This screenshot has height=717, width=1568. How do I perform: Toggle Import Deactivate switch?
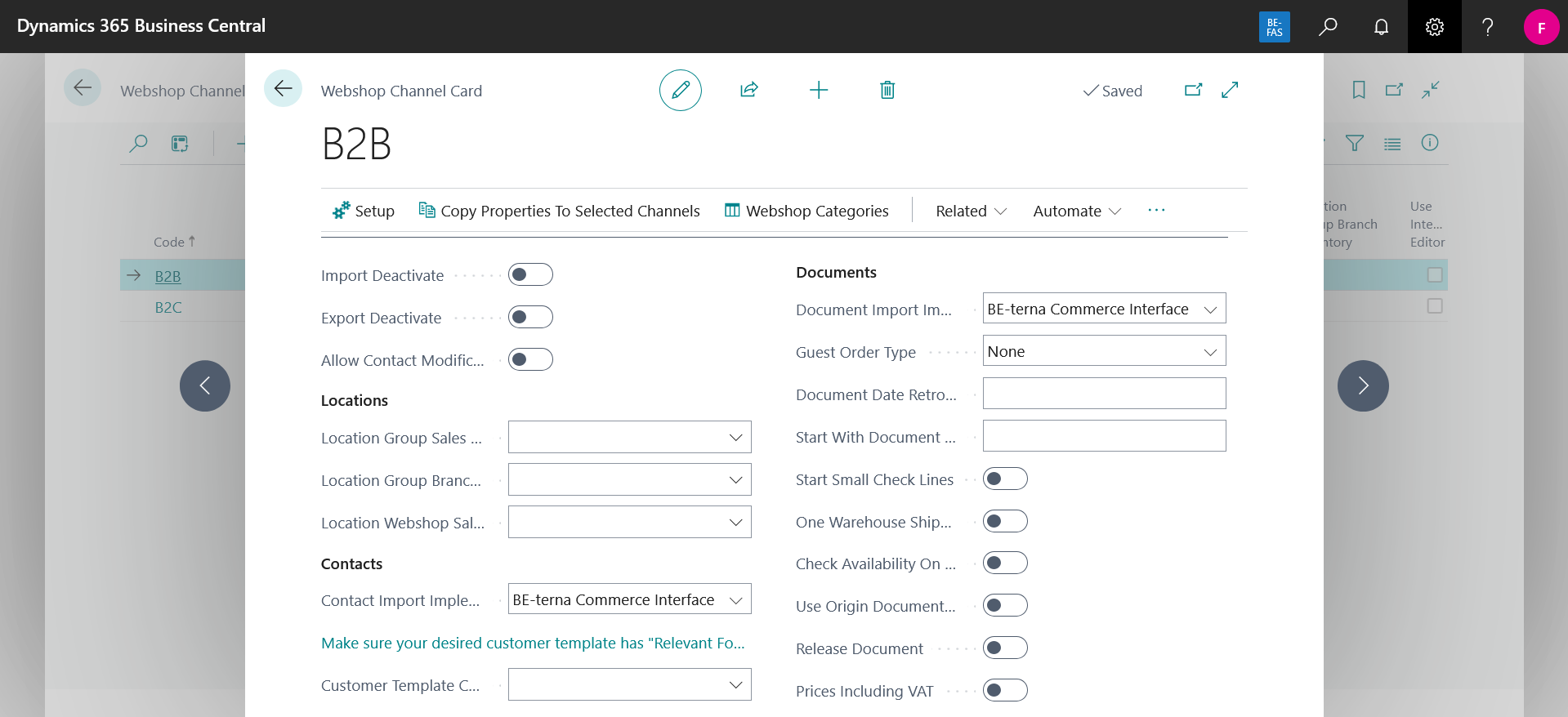pos(530,274)
